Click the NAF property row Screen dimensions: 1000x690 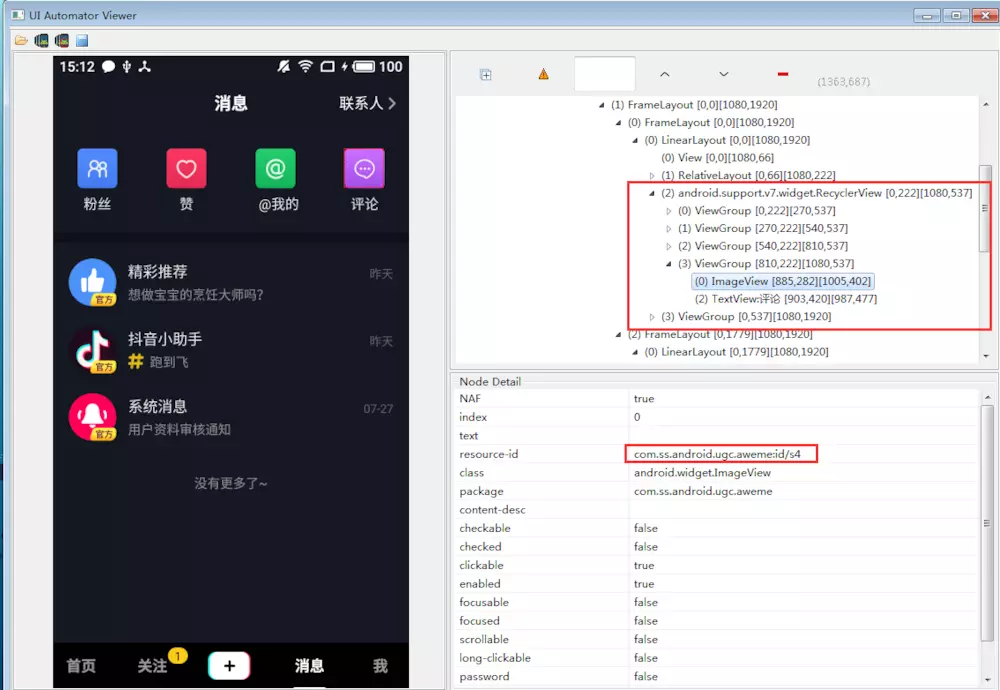(x=717, y=399)
